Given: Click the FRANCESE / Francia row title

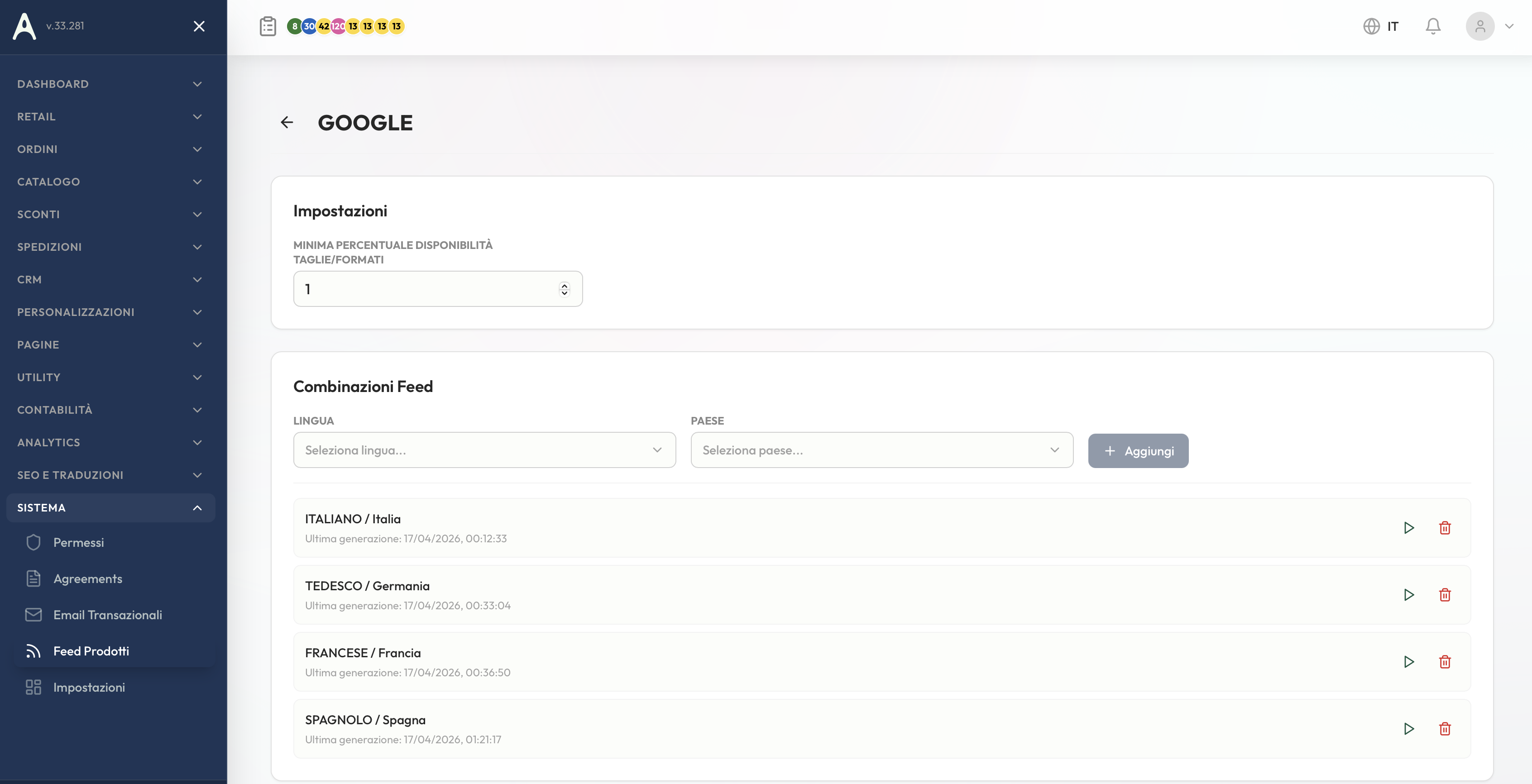Looking at the screenshot, I should pos(363,653).
